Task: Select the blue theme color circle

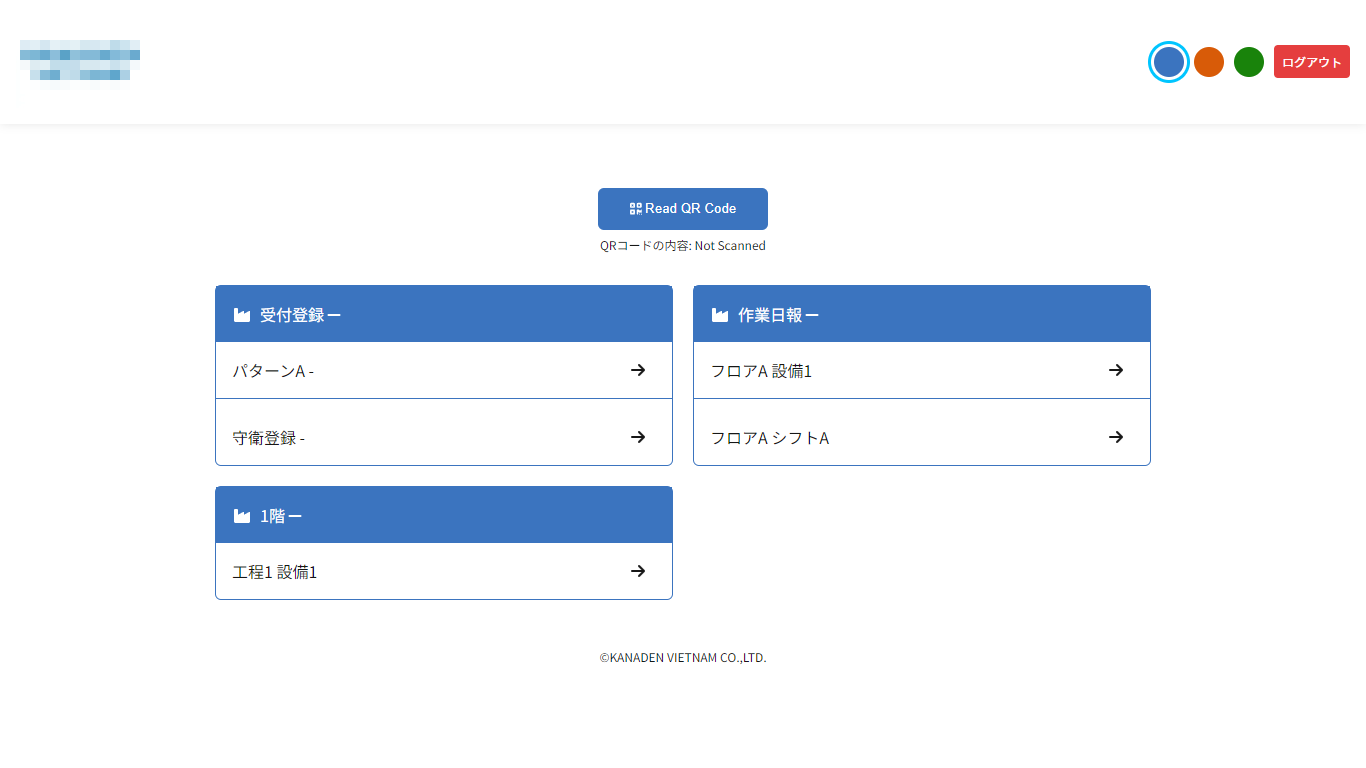Action: click(1168, 62)
